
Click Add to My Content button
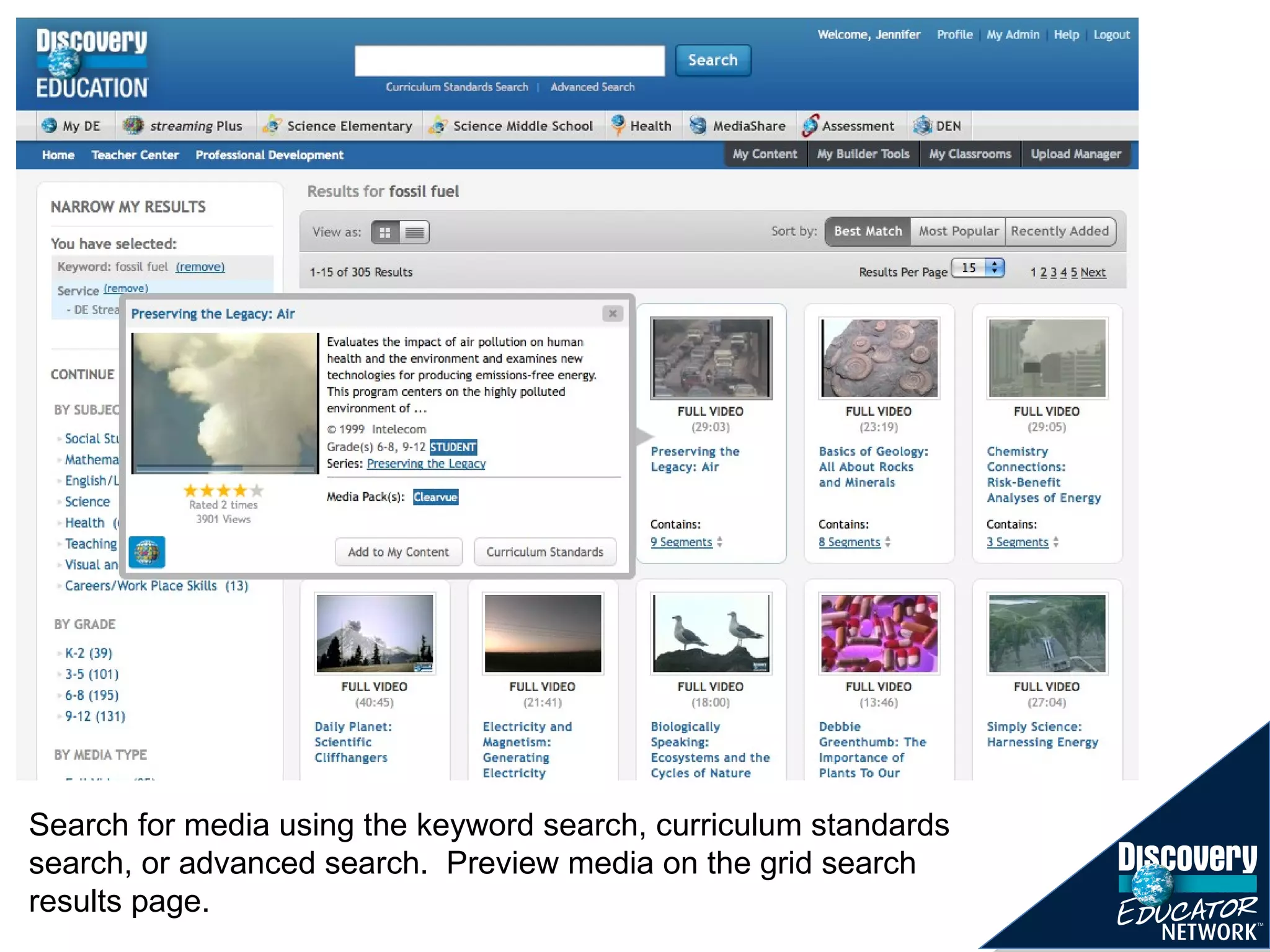399,552
